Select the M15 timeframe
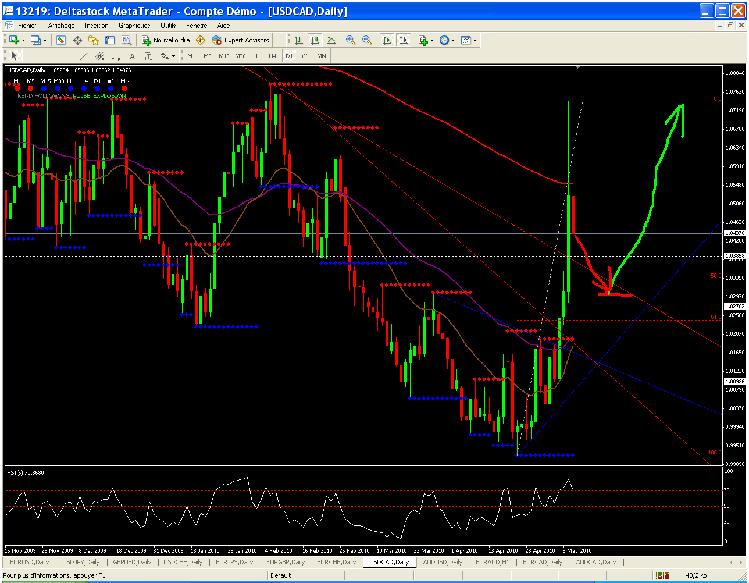 [x=223, y=56]
